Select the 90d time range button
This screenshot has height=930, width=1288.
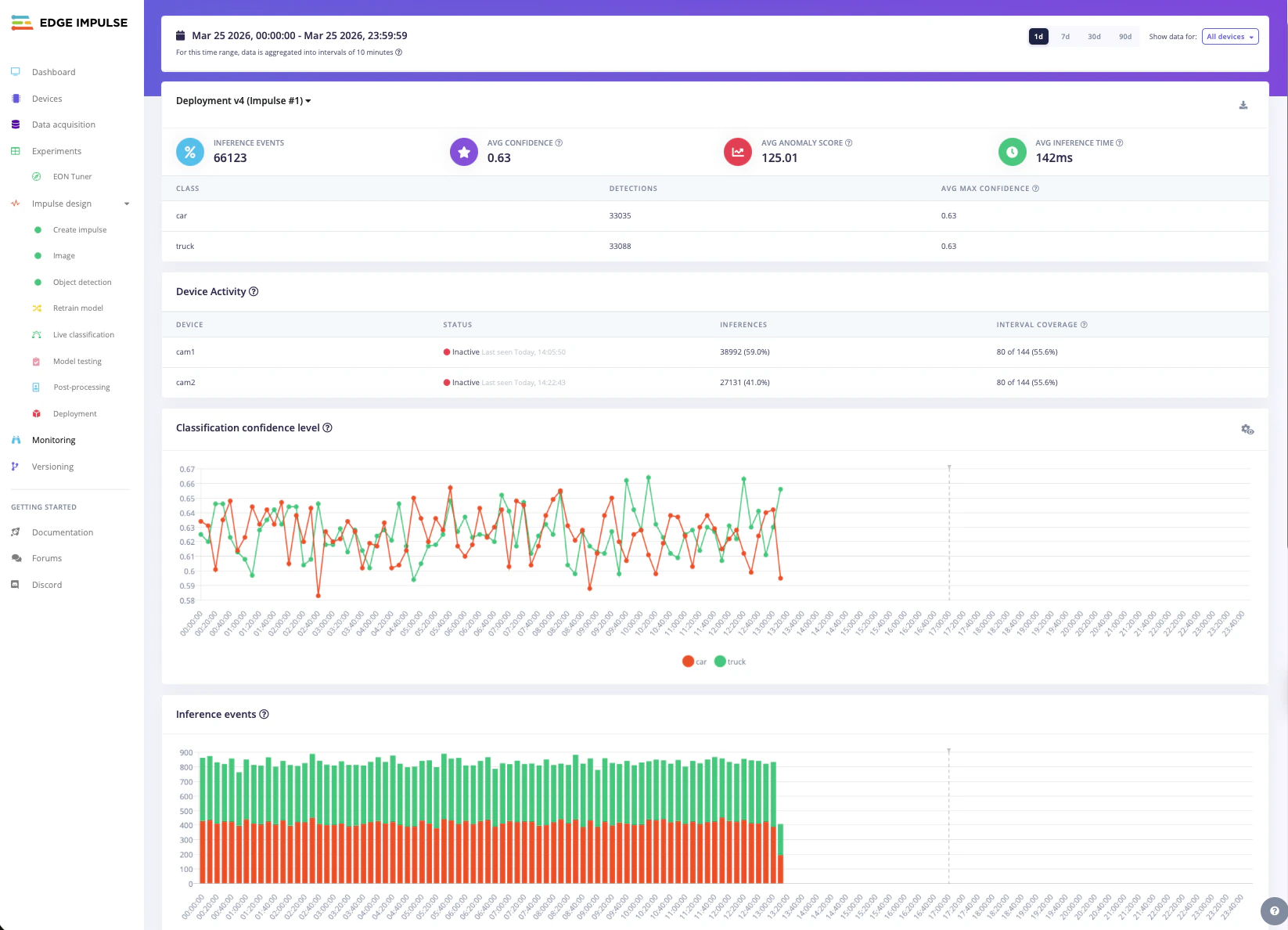(x=1124, y=37)
